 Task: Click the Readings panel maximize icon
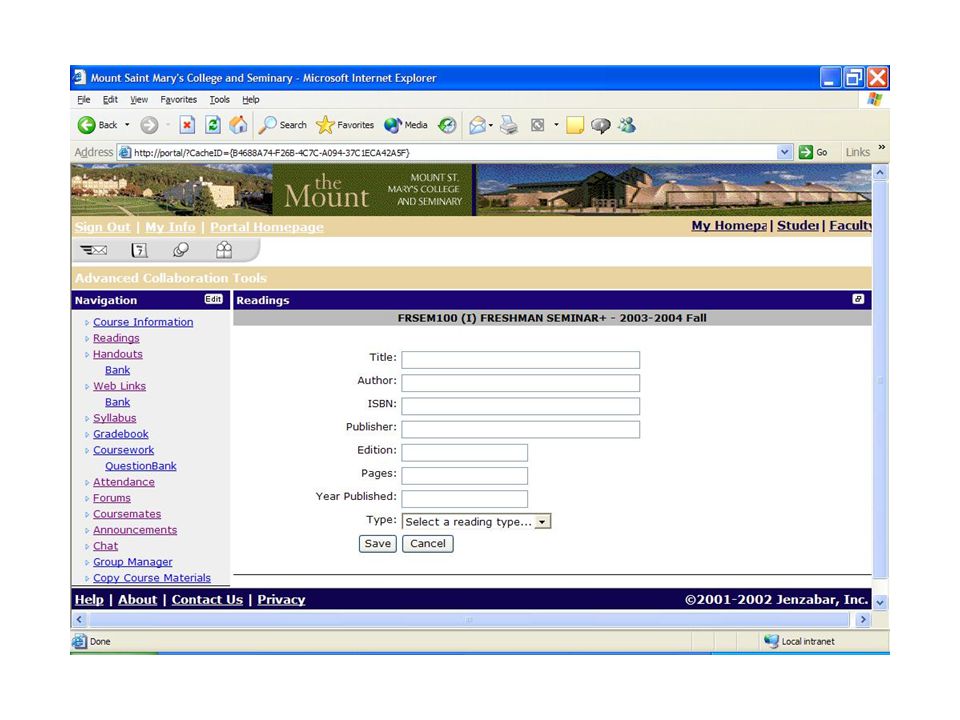(858, 299)
